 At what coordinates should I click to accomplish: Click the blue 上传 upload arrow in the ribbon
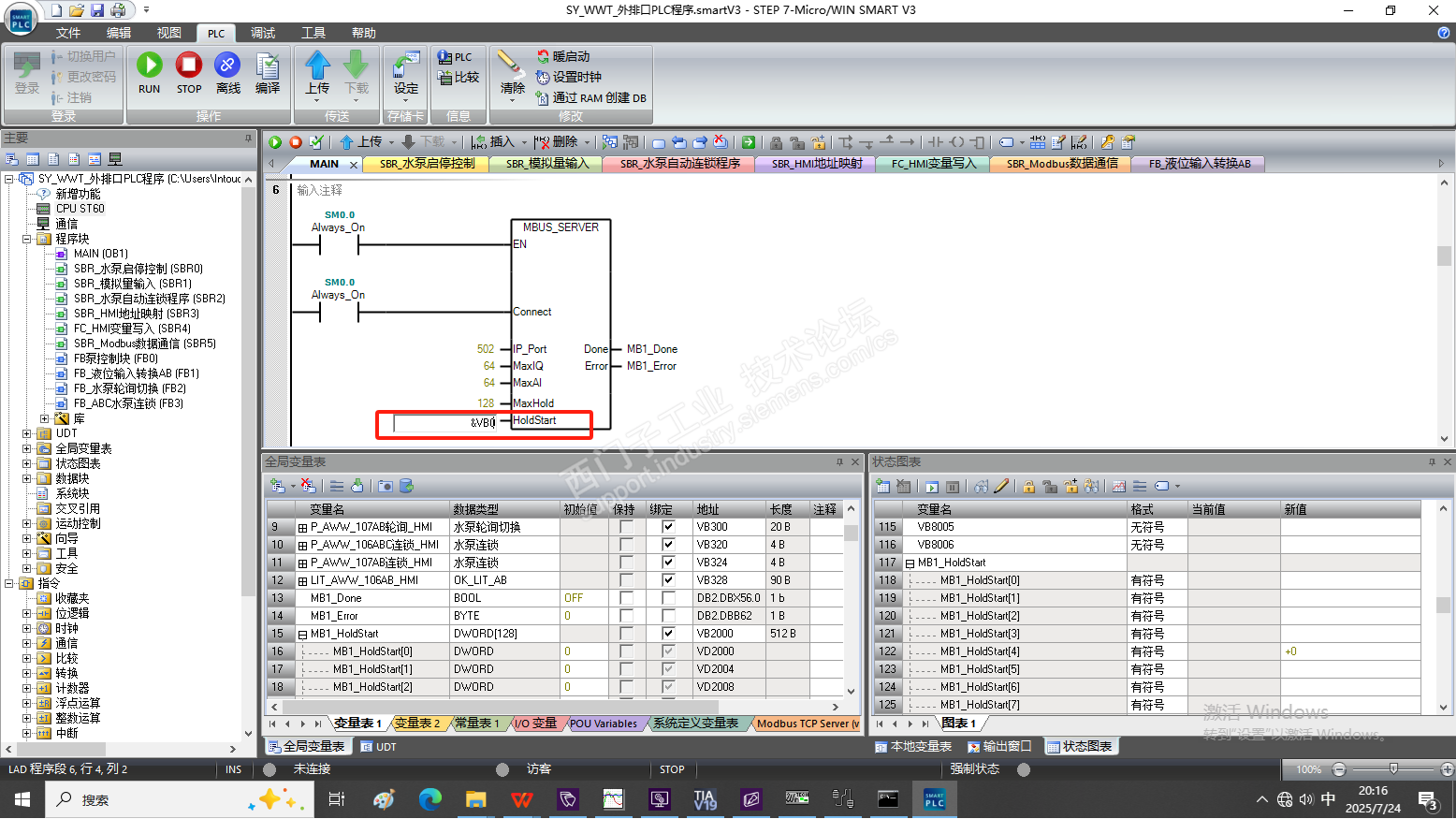pyautogui.click(x=317, y=65)
